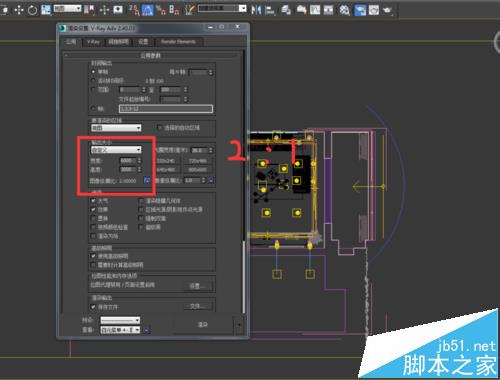500x380 pixels.
Task: Toggle 使用高级照明 checkbox
Action: tap(94, 256)
